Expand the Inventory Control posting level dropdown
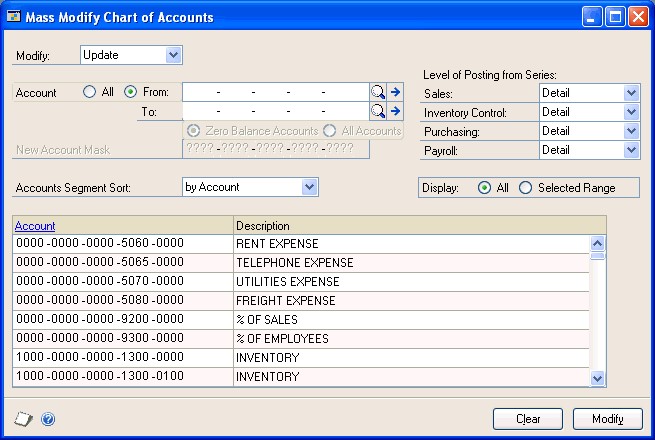The image size is (655, 440). point(631,112)
